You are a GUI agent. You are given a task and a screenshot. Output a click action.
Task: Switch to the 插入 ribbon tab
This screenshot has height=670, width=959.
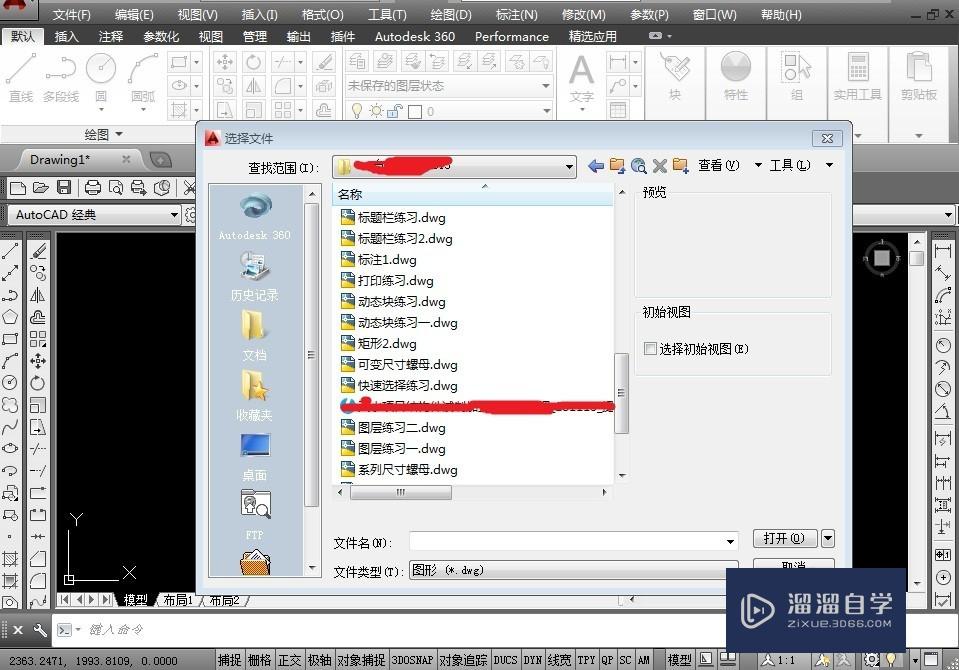pos(66,36)
